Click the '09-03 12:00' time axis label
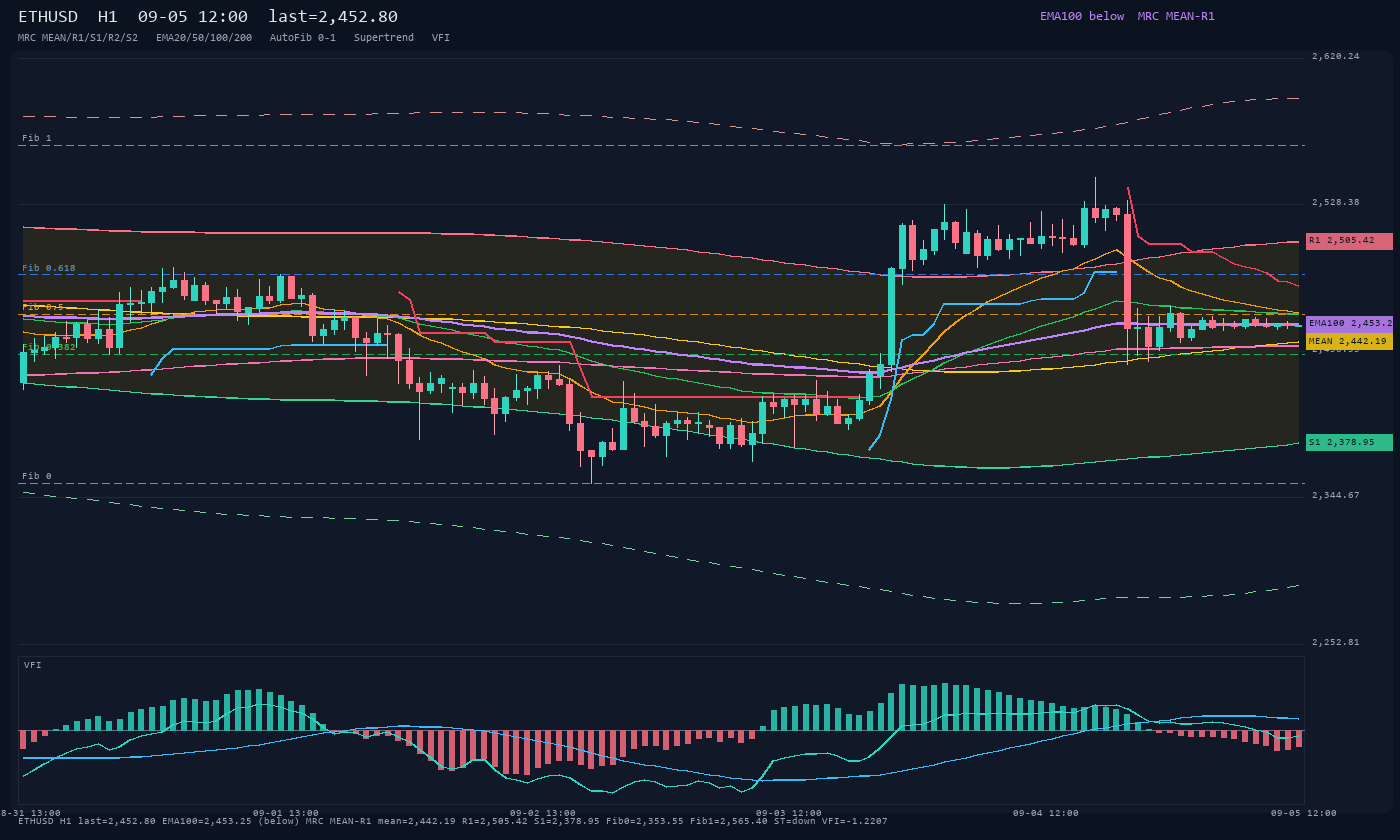Image resolution: width=1400 pixels, height=840 pixels. point(789,813)
